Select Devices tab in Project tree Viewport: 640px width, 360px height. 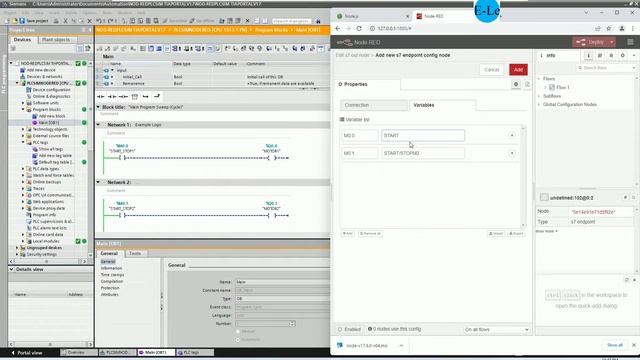22,40
